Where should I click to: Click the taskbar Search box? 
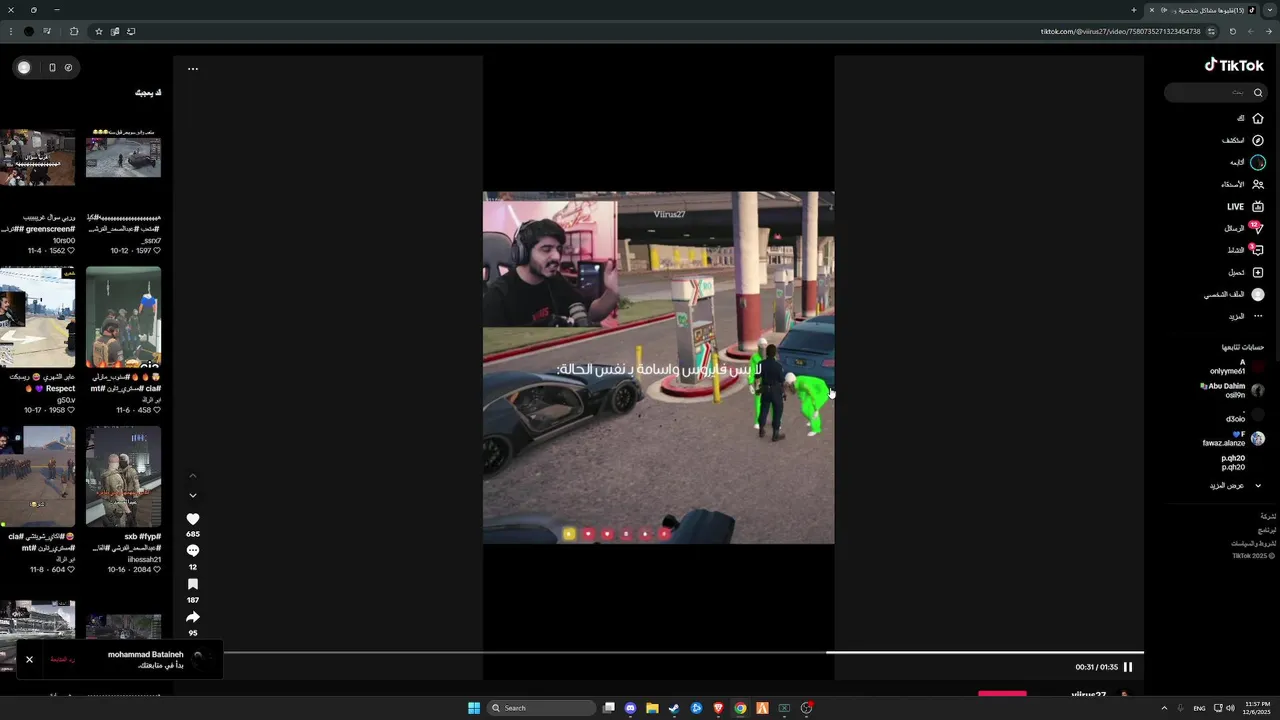point(539,708)
